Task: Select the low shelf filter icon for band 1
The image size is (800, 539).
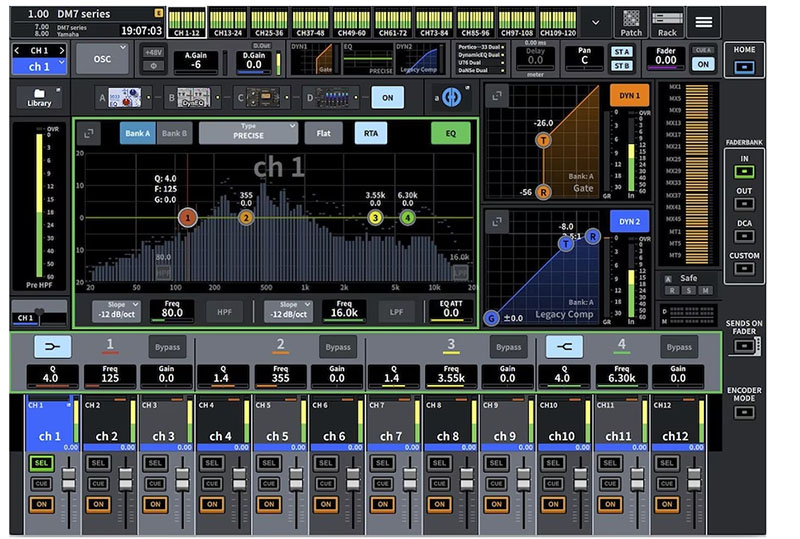Action: point(53,347)
